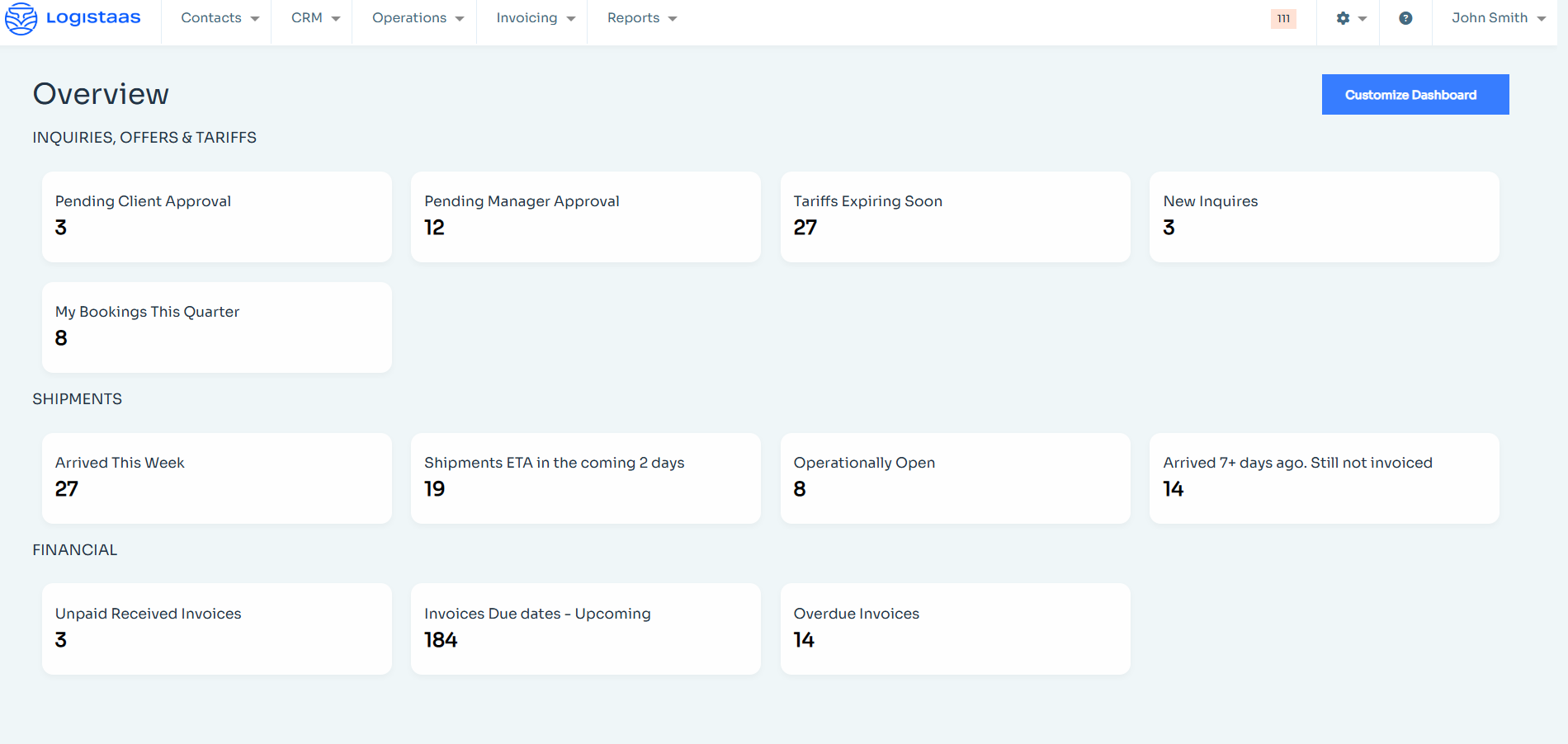Open the notifications badge showing 111

click(x=1283, y=19)
